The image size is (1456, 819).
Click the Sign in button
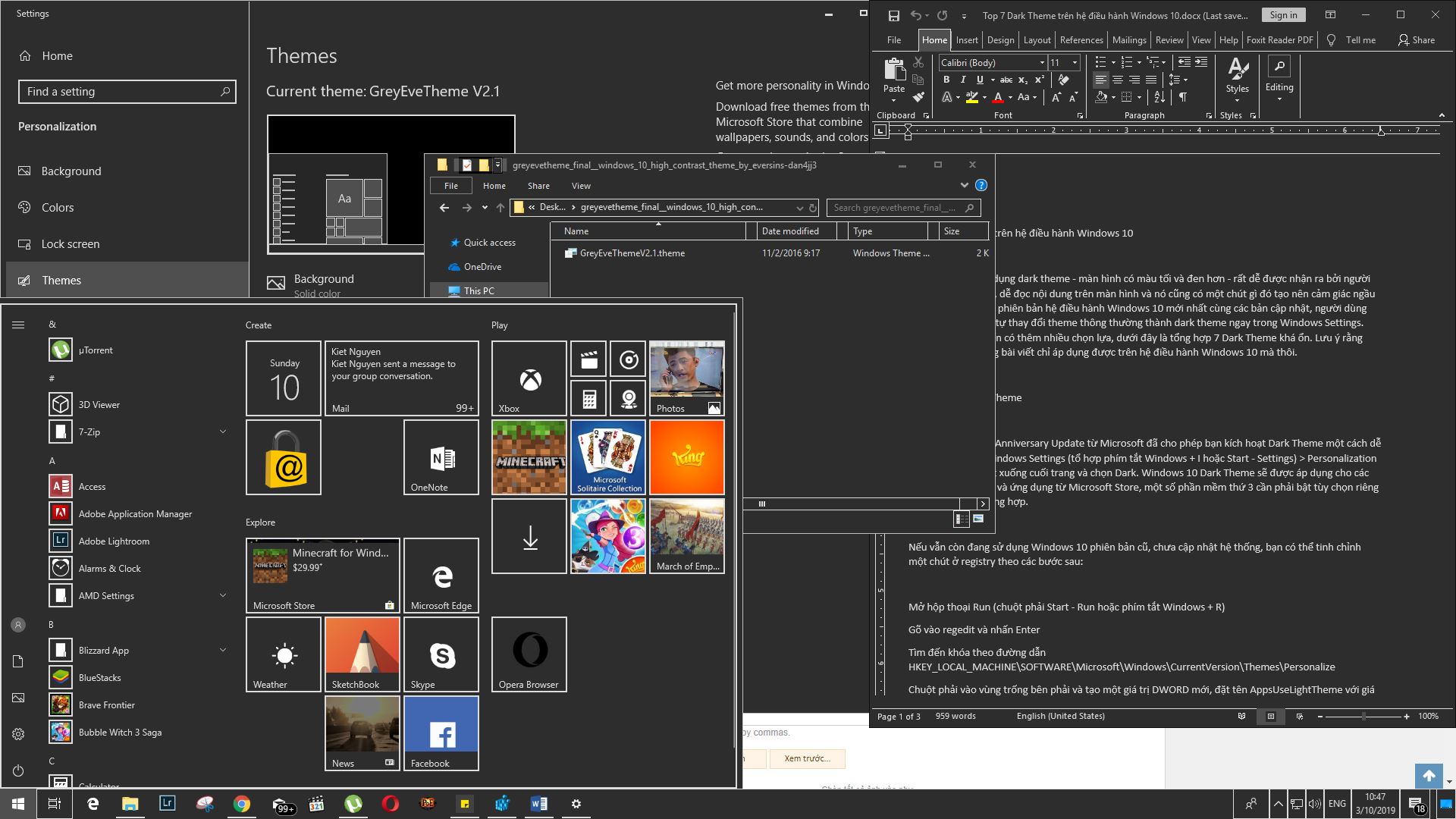coord(1282,14)
